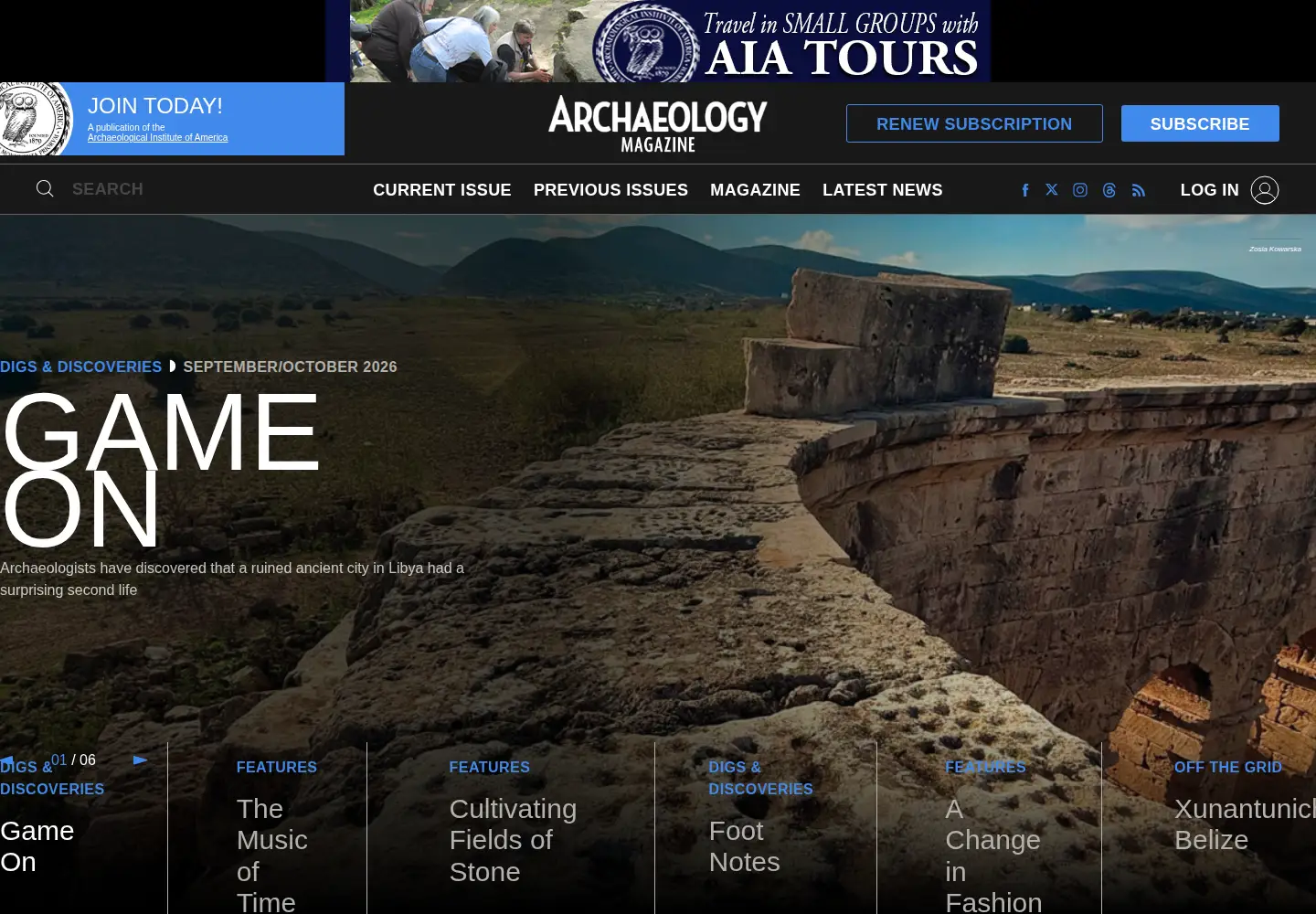Click JOIN TODAY! banner text

tap(155, 106)
